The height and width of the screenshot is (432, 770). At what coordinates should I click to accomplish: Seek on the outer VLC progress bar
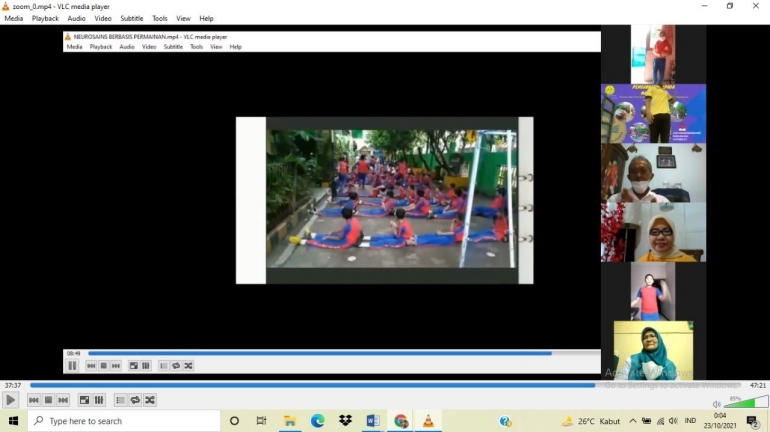click(x=385, y=385)
